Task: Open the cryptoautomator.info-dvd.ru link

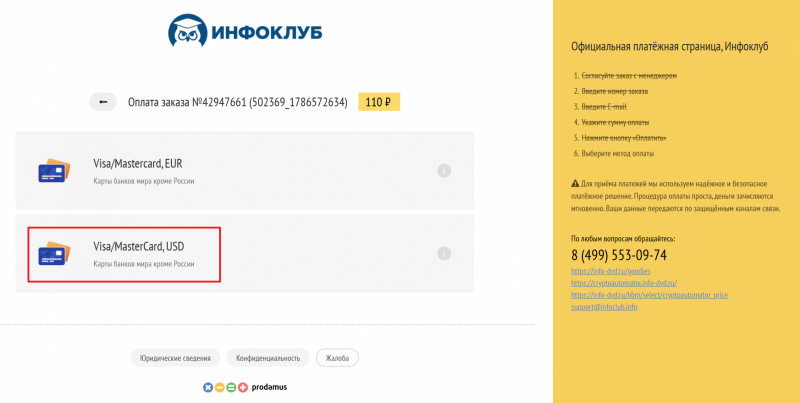Action: tap(624, 283)
